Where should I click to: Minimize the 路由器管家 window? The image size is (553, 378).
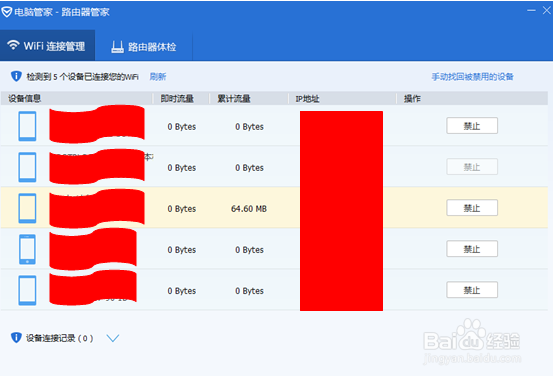[x=531, y=11]
